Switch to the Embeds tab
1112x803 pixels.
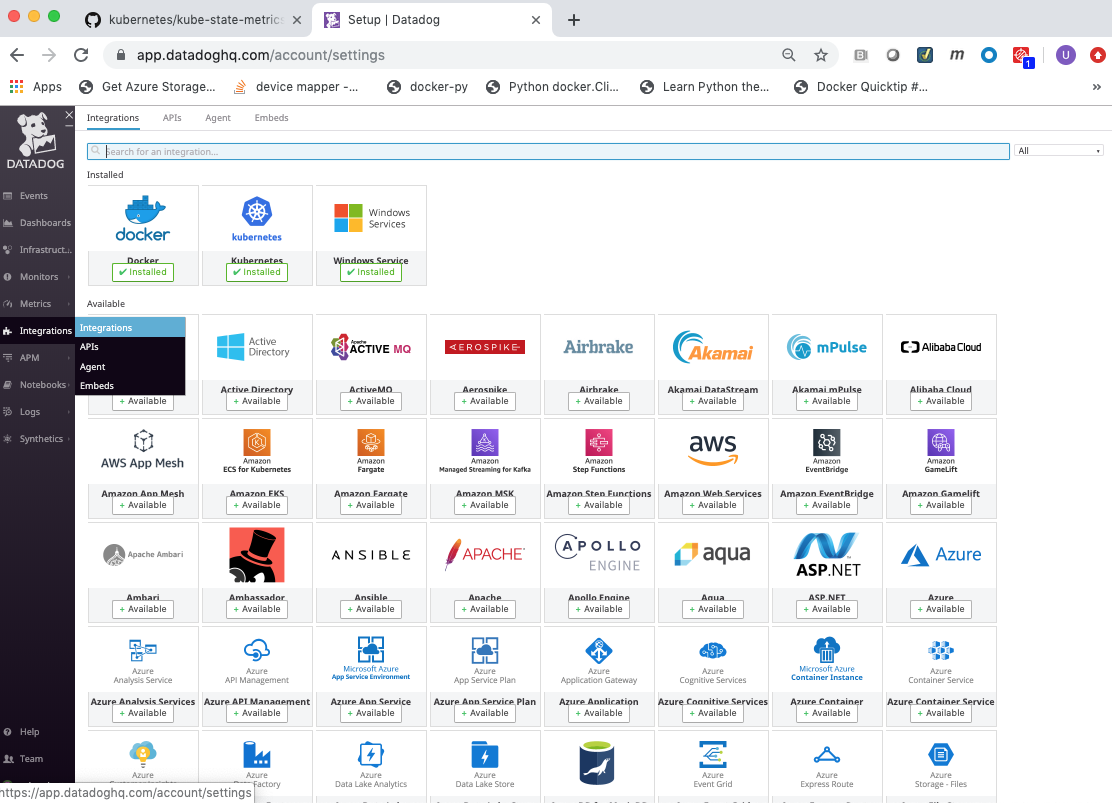[x=271, y=118]
